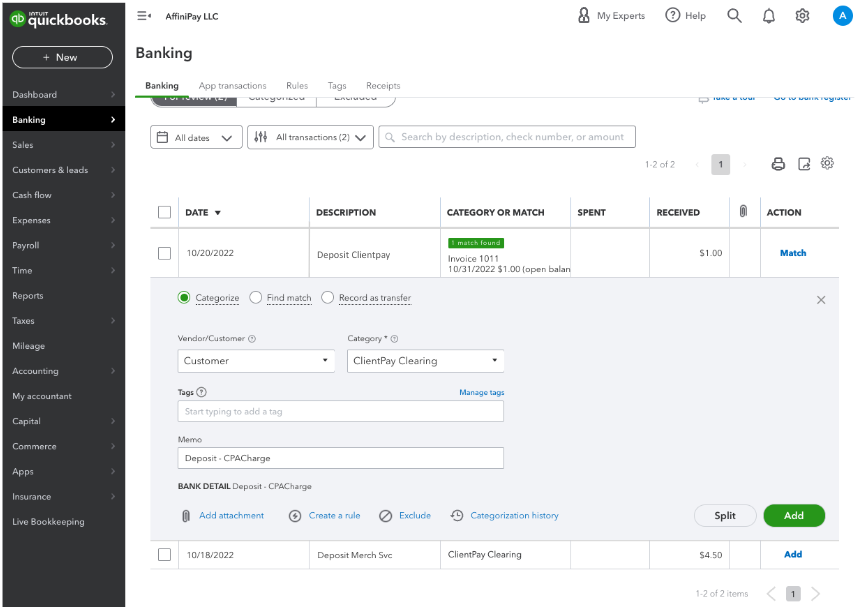Click the exclude circle-slash icon

coord(386,515)
